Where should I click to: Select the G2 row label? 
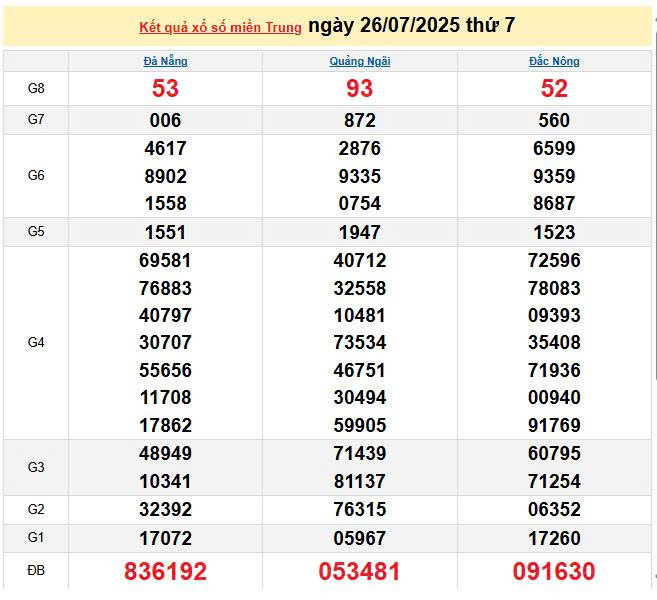point(36,509)
